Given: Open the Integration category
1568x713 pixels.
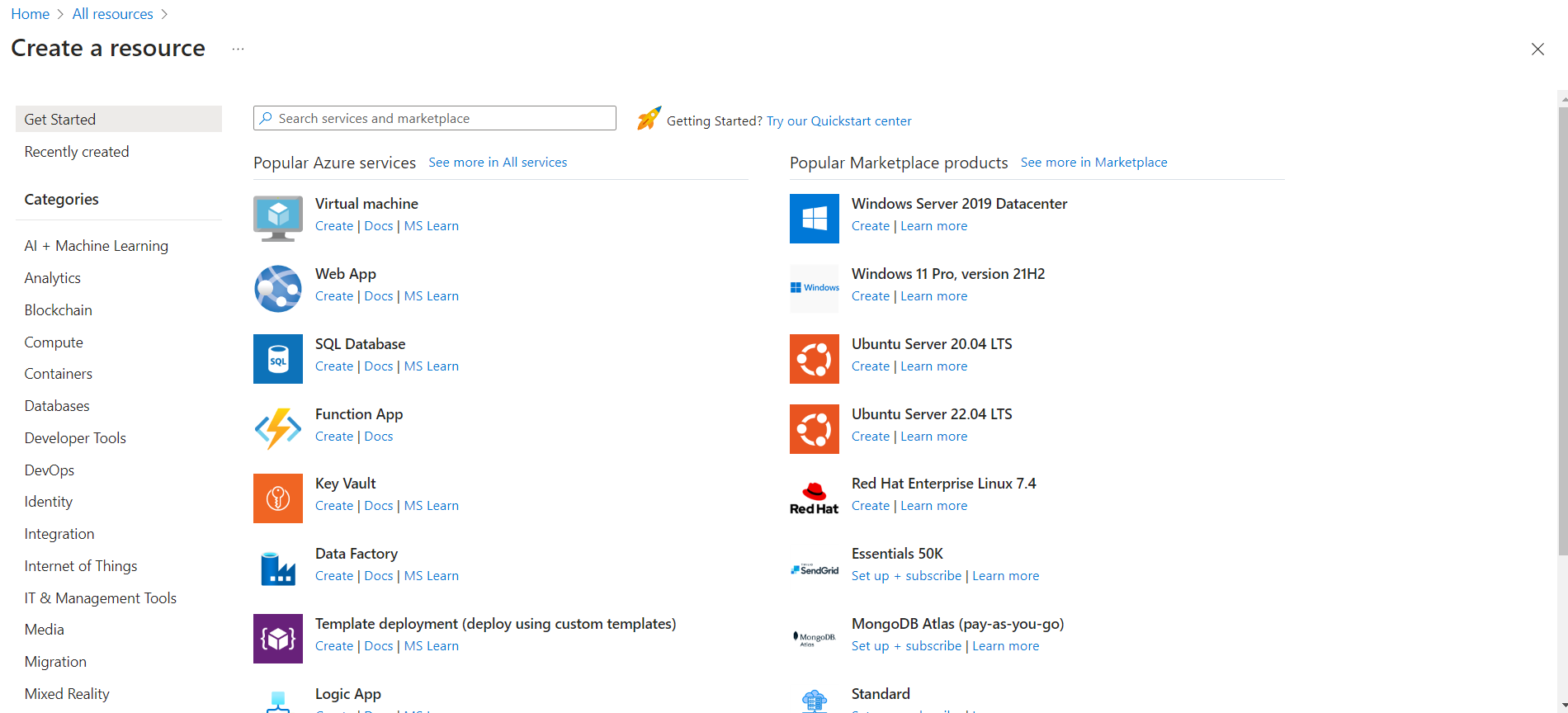Looking at the screenshot, I should [59, 534].
